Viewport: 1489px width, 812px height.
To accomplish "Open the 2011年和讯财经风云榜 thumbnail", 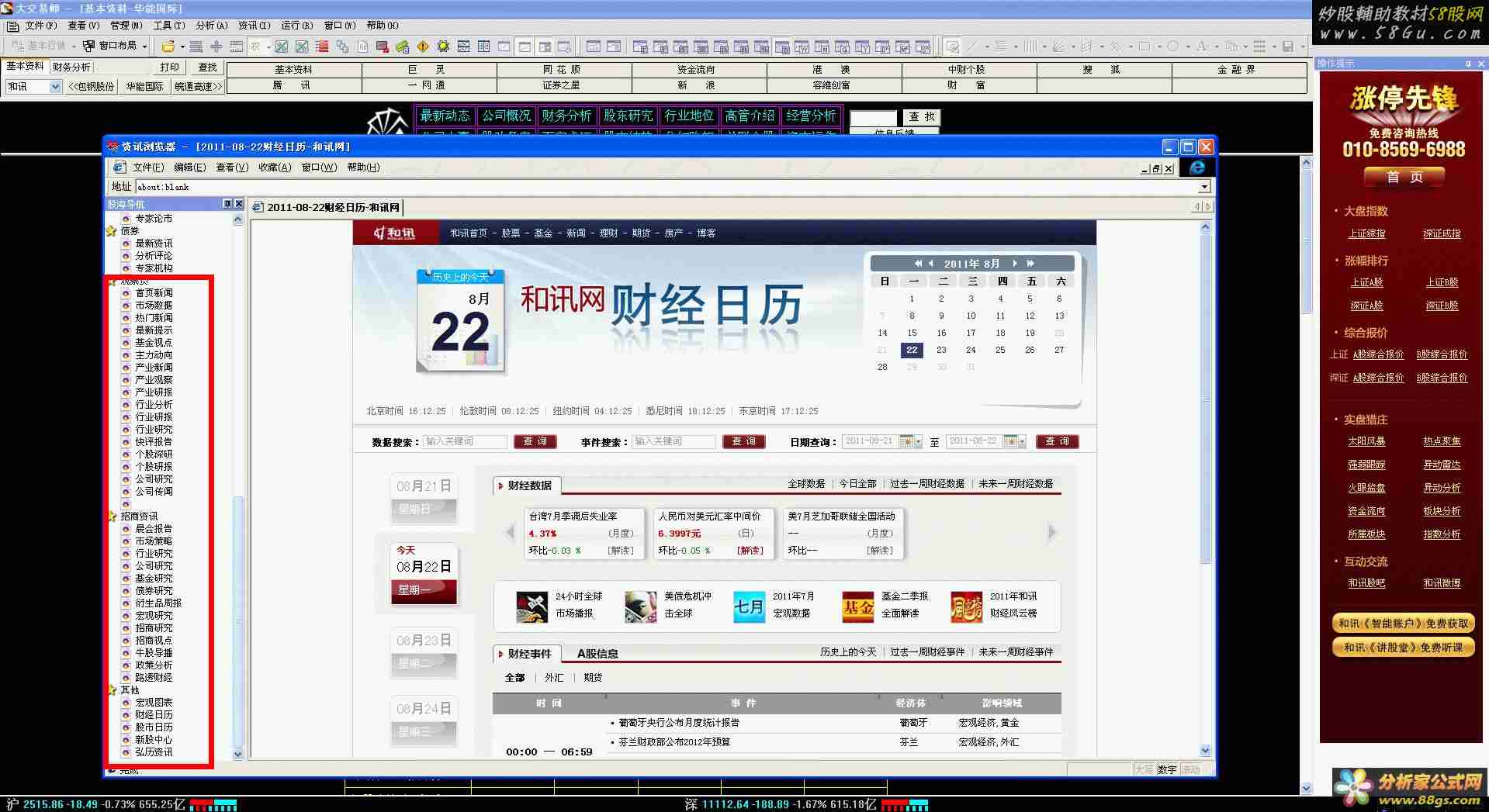I will pyautogui.click(x=967, y=606).
